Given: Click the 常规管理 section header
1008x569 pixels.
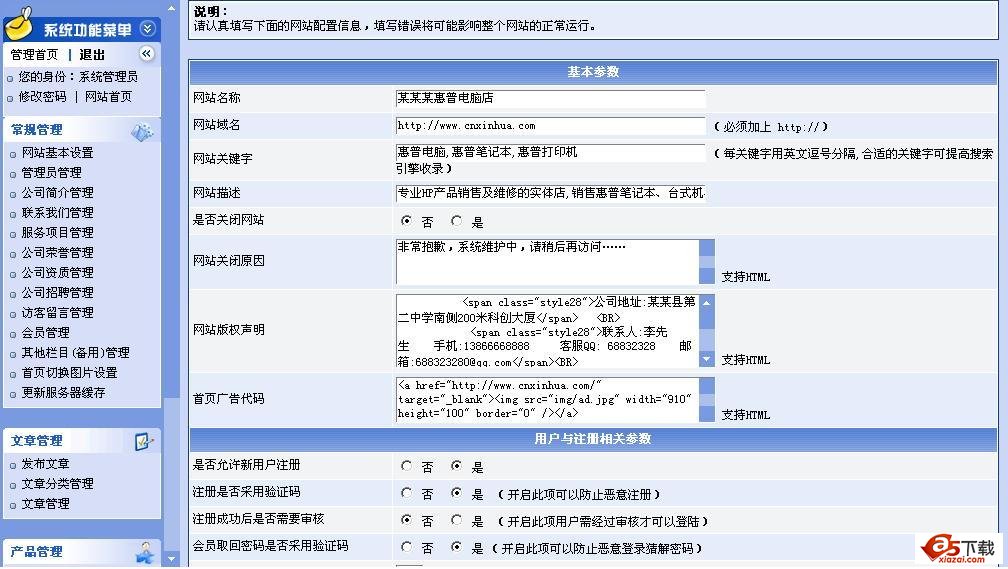Looking at the screenshot, I should (x=82, y=130).
